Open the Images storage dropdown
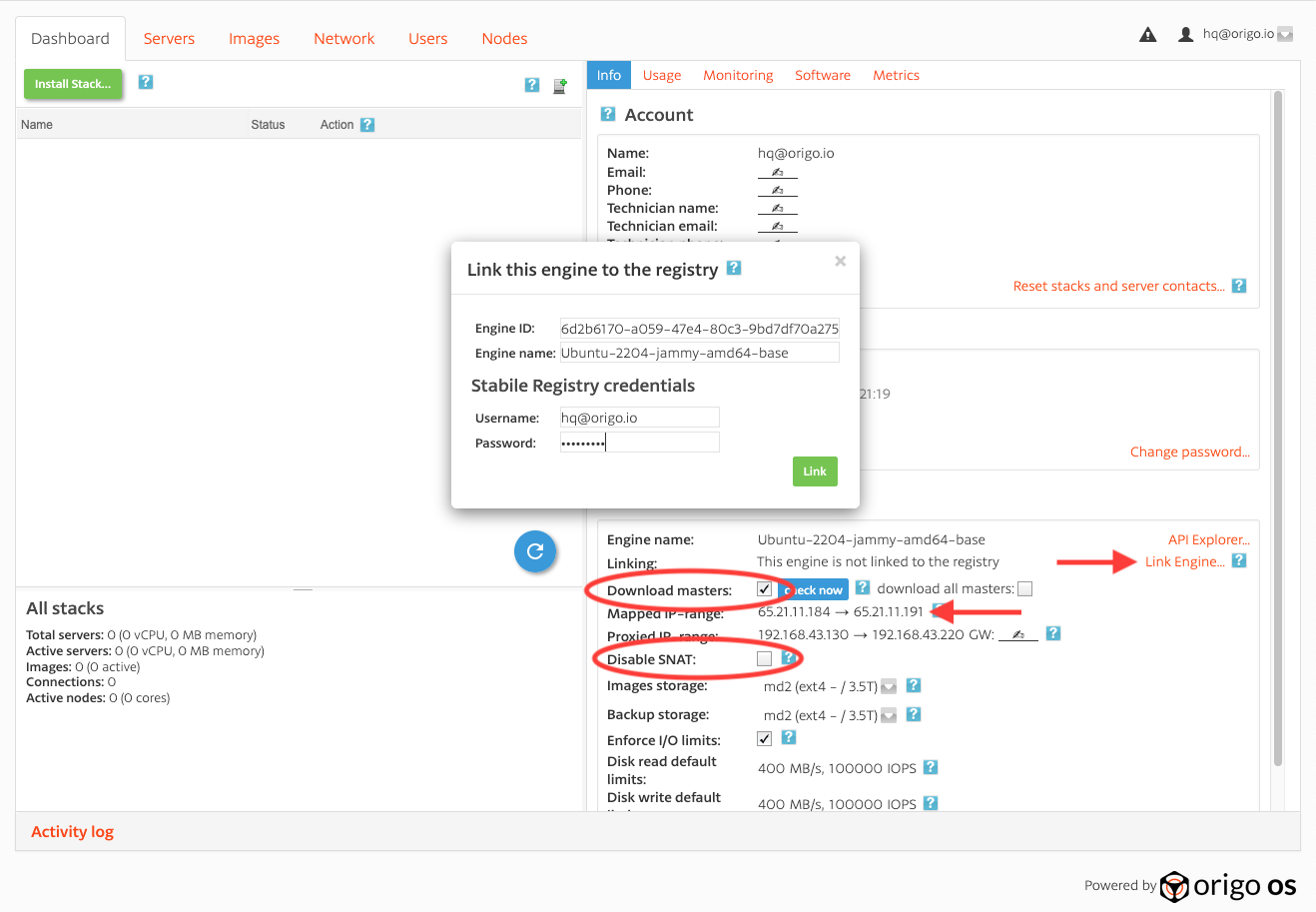This screenshot has width=1316, height=912. coord(889,686)
